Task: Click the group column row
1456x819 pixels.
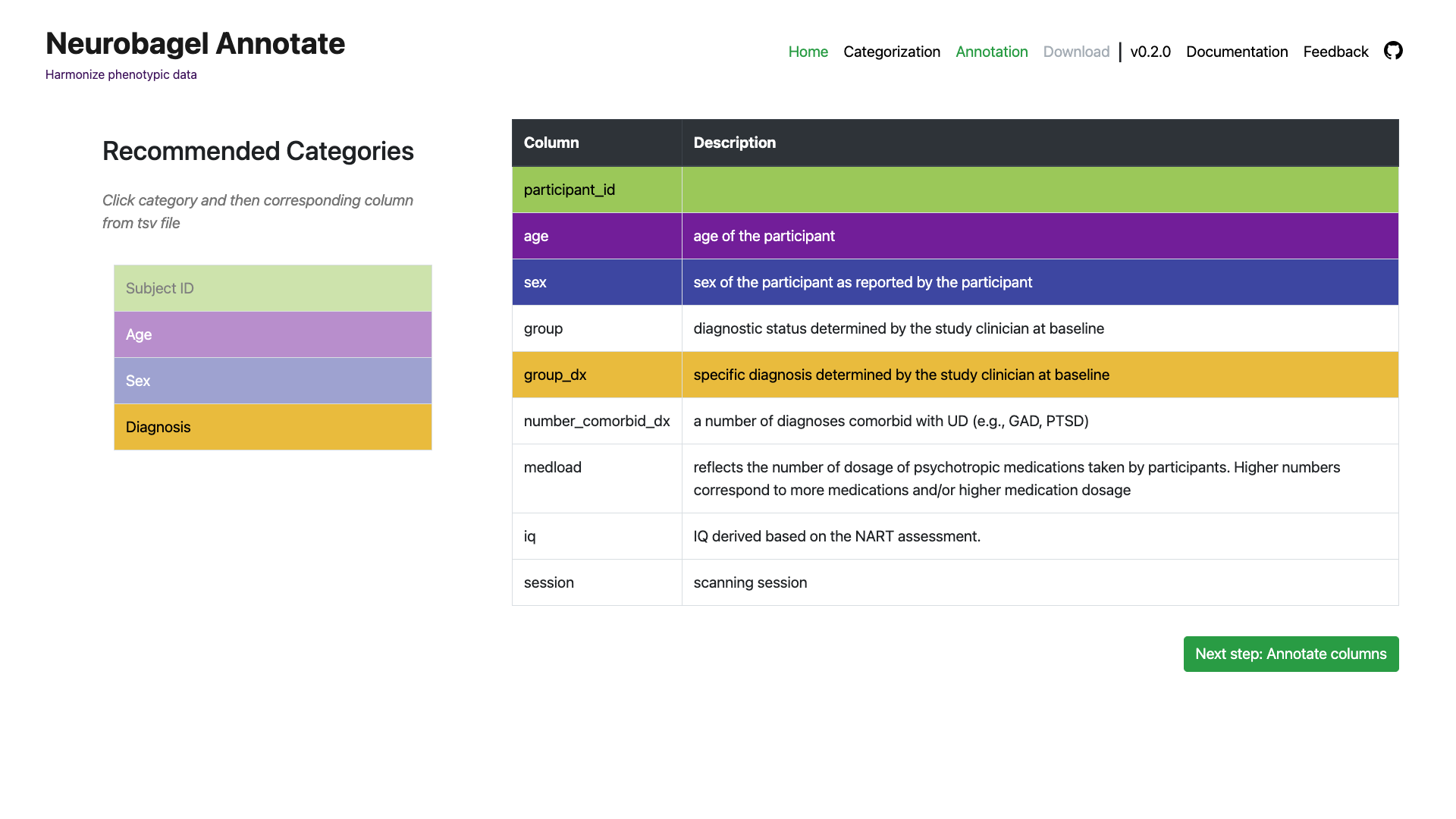Action: coord(758,328)
